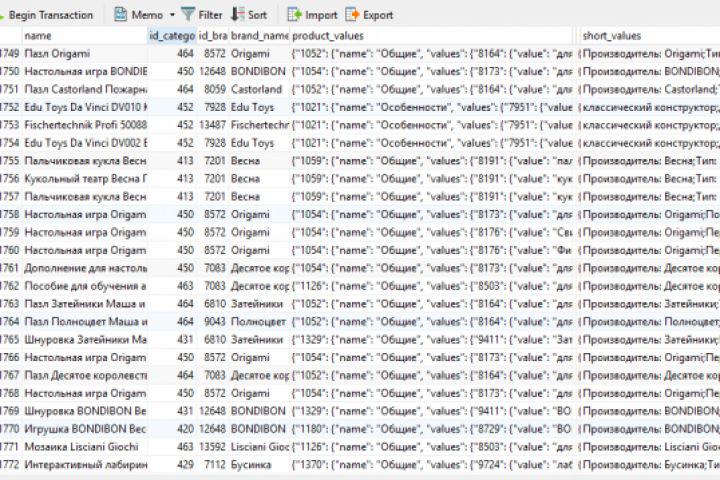Select product_values cell starting with "1126" in row 1762
The height and width of the screenshot is (480, 720).
tap(432, 286)
